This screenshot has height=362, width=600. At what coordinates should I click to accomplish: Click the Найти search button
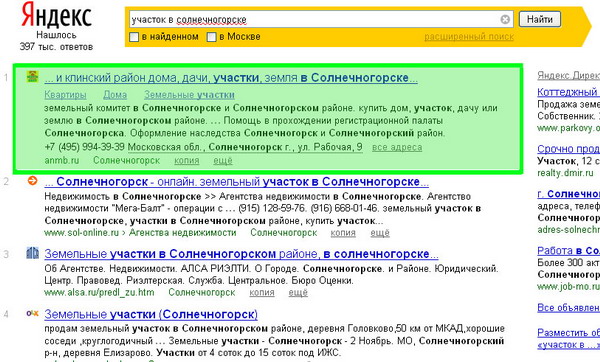pos(540,19)
